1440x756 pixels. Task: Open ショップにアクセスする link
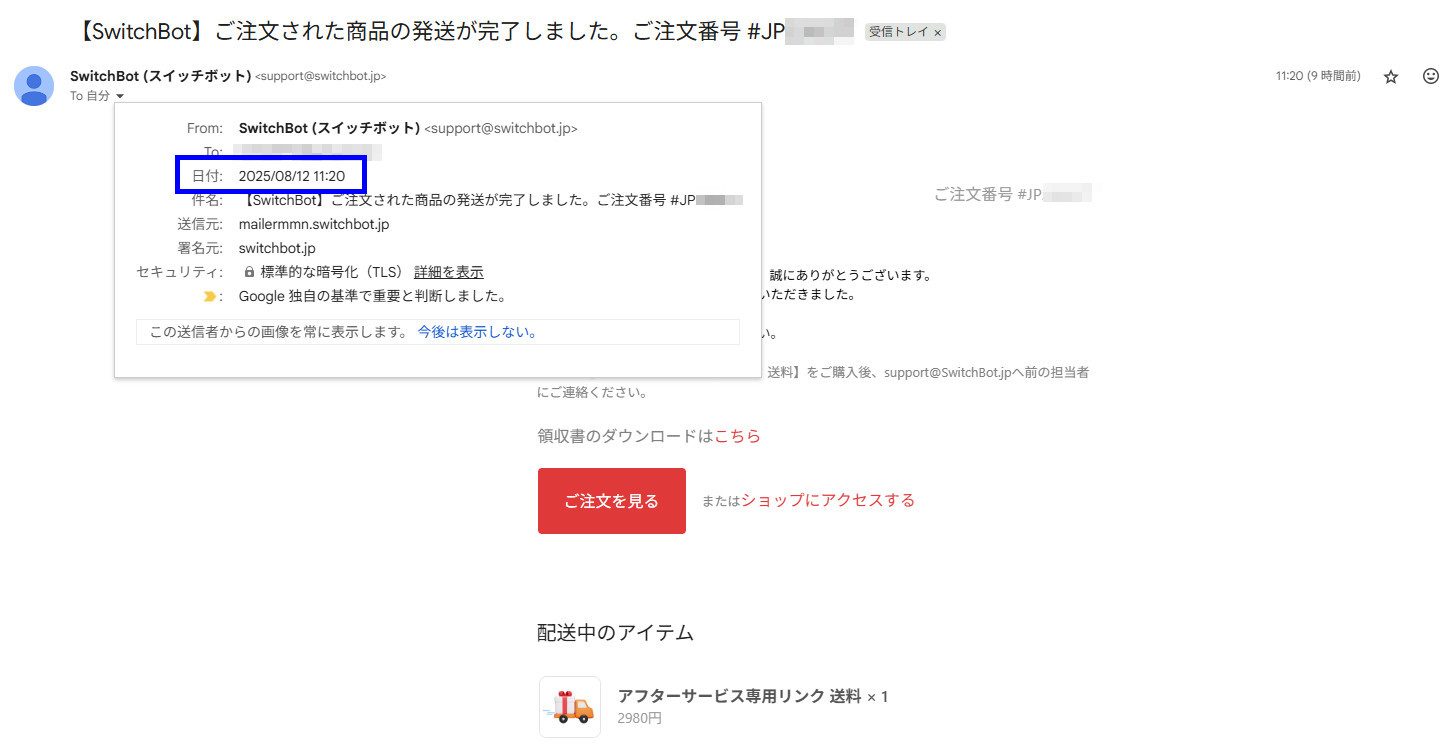tap(828, 500)
